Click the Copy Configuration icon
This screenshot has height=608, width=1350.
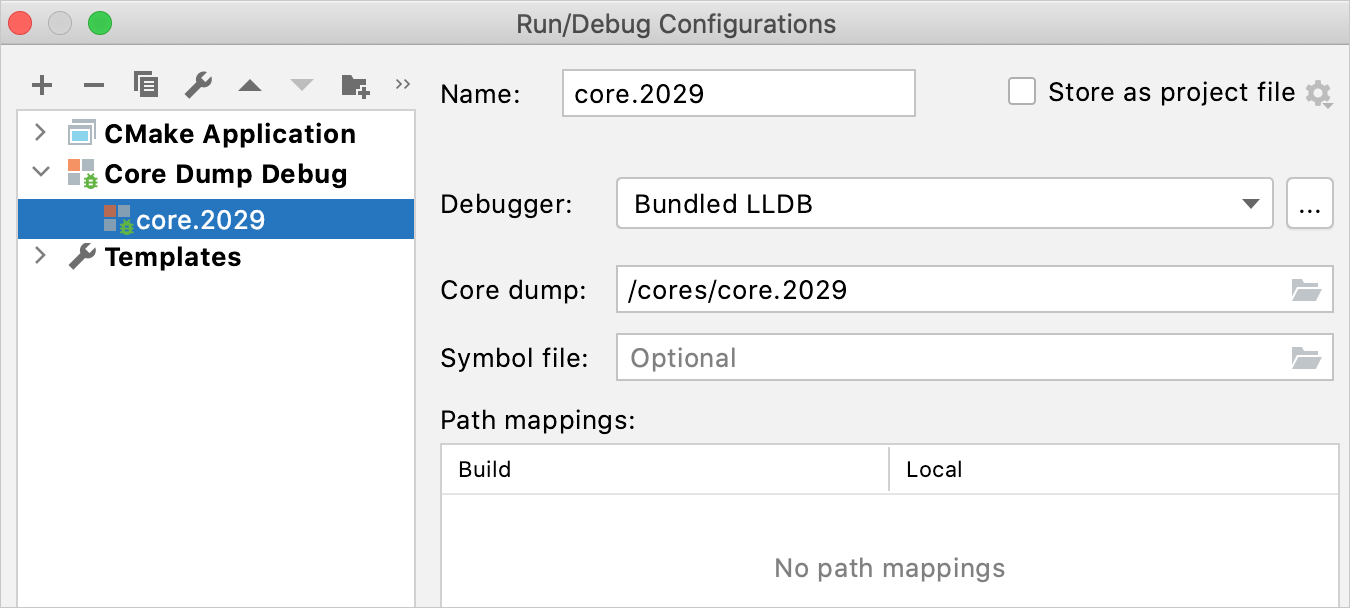tap(146, 86)
